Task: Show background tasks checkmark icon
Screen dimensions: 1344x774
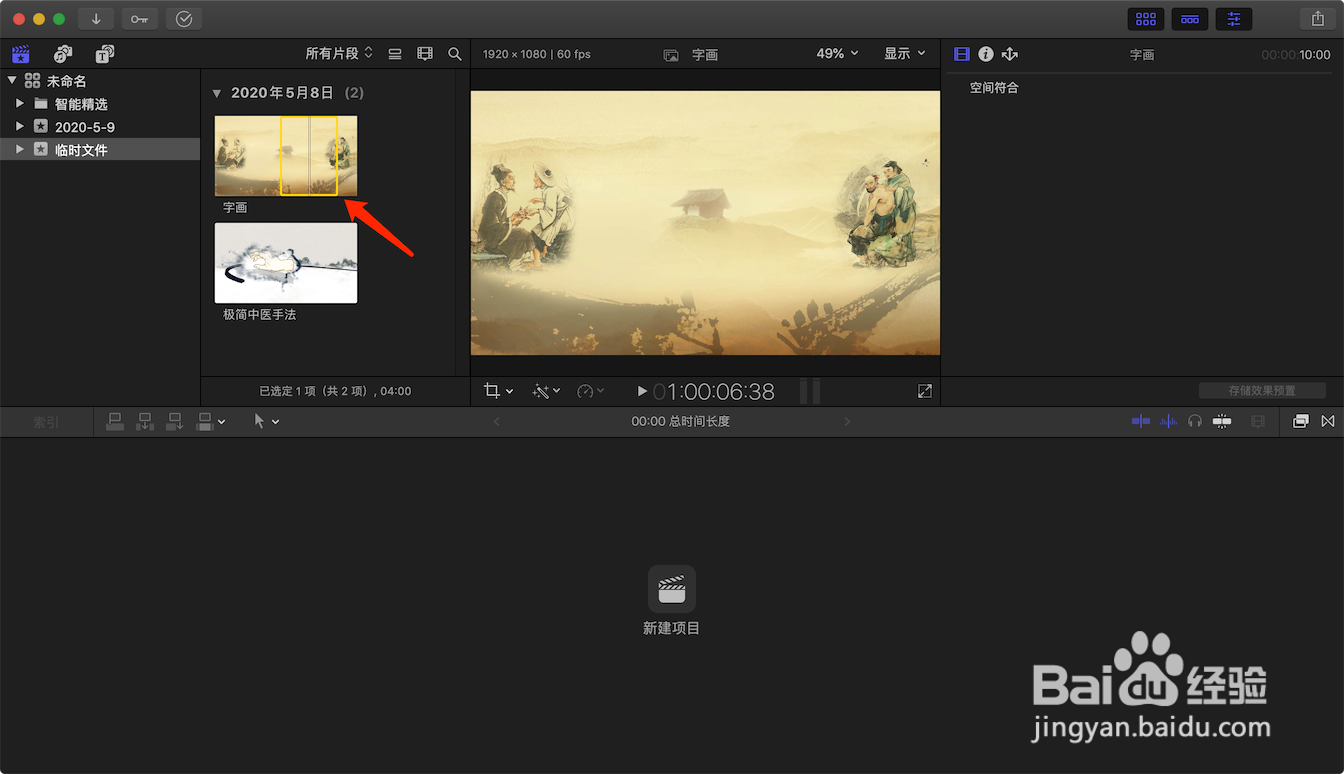Action: (x=184, y=19)
